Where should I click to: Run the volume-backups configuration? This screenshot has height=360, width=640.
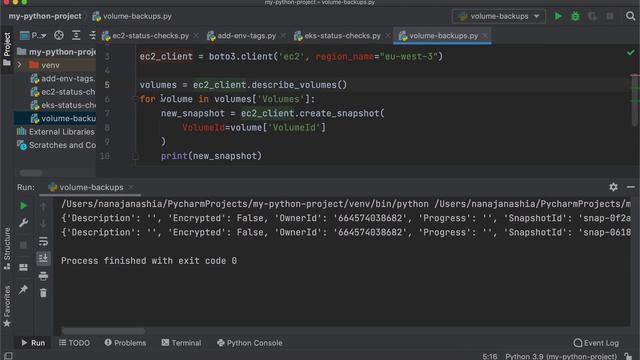pos(558,16)
